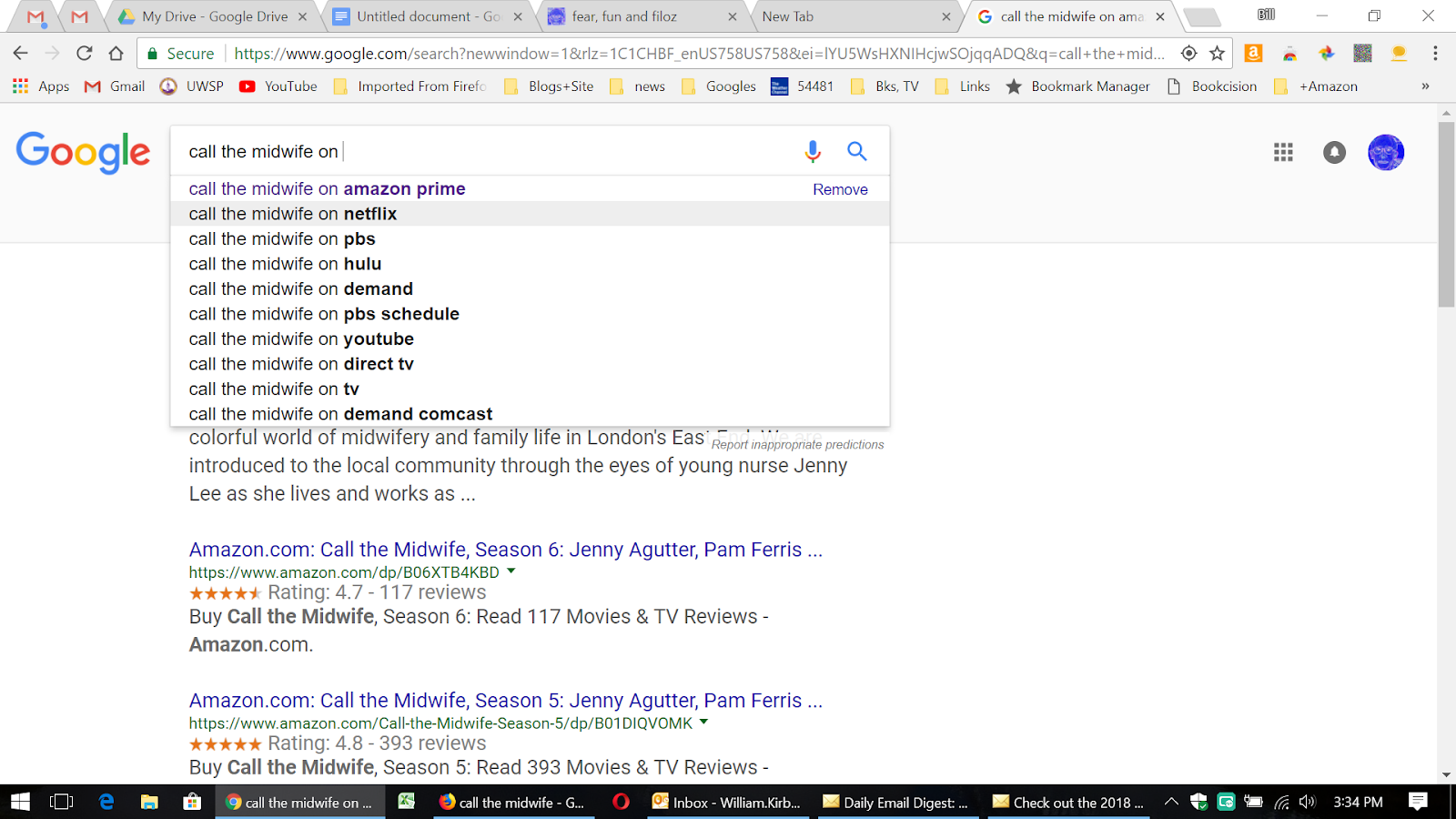Reload the current Google search page

[85, 54]
